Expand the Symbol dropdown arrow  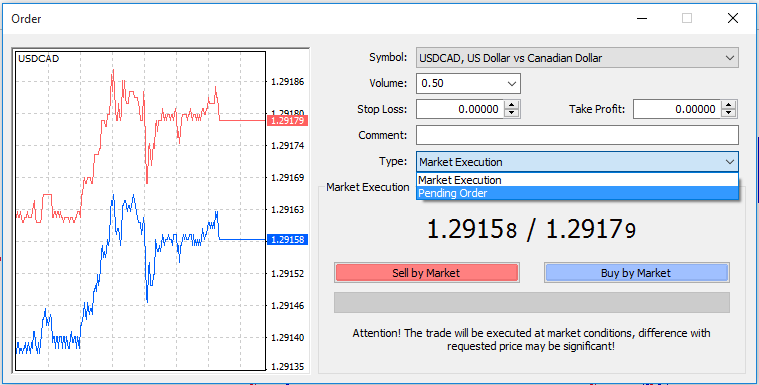coord(729,58)
